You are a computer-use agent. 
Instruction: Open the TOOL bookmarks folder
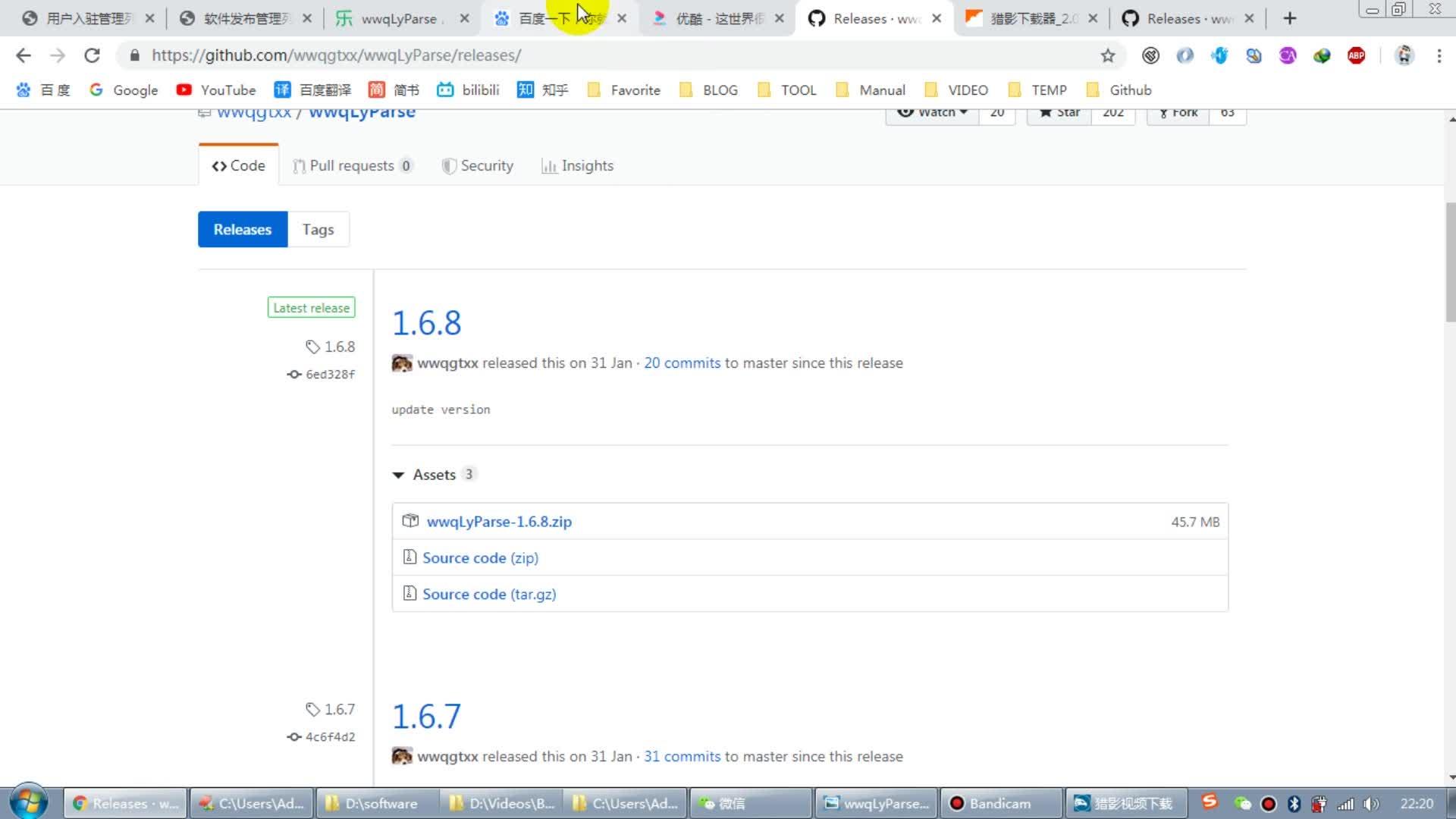tap(787, 90)
